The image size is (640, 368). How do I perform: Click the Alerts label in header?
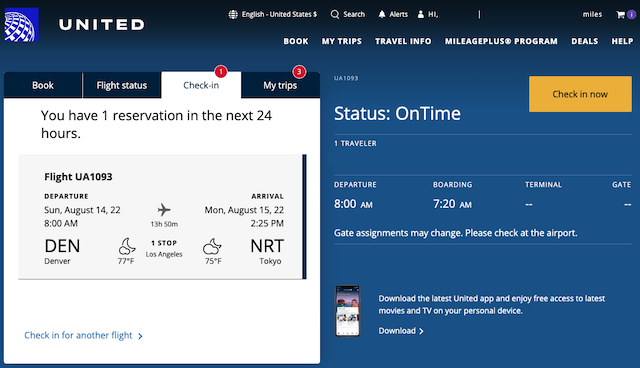[398, 14]
